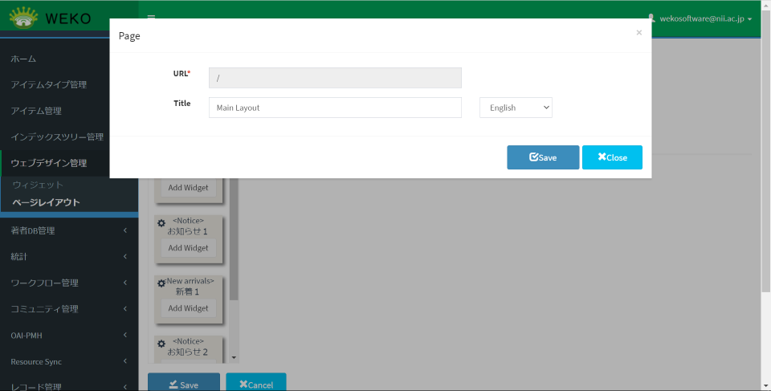Click the WEKO logo icon
Viewport: 771px width, 391px height.
coord(23,17)
